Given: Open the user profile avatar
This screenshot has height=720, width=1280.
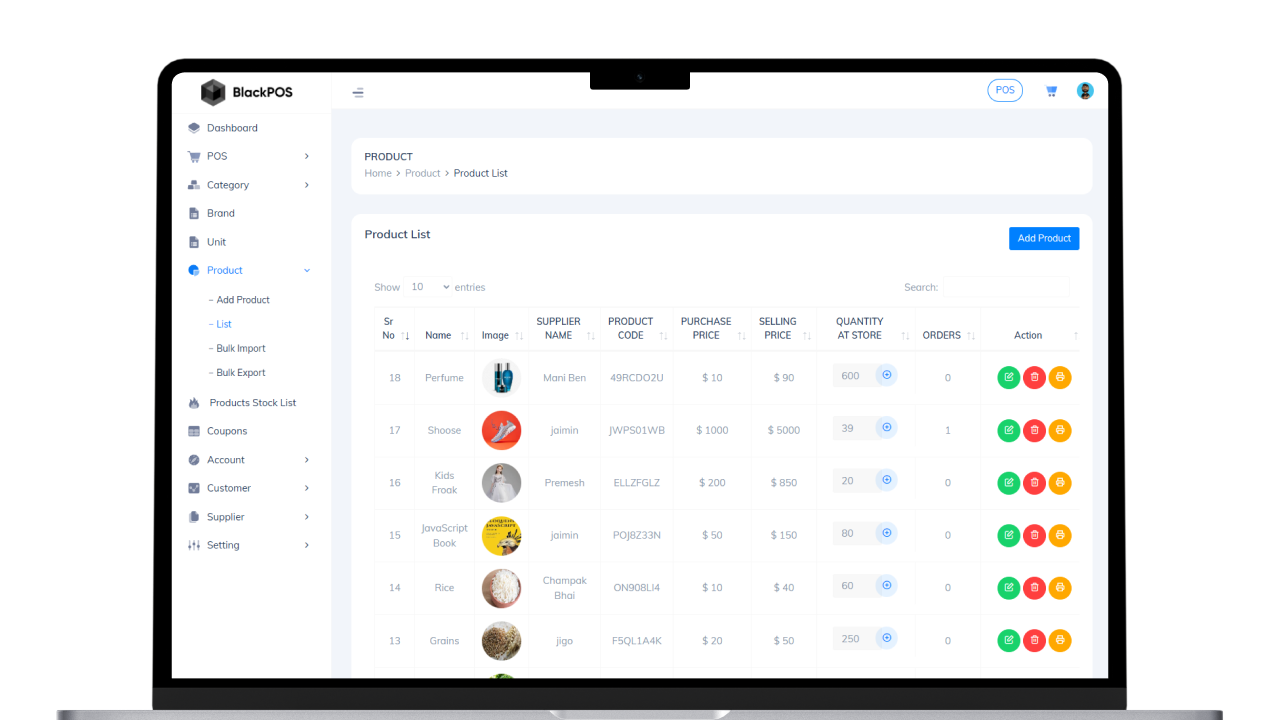Looking at the screenshot, I should coord(1085,90).
